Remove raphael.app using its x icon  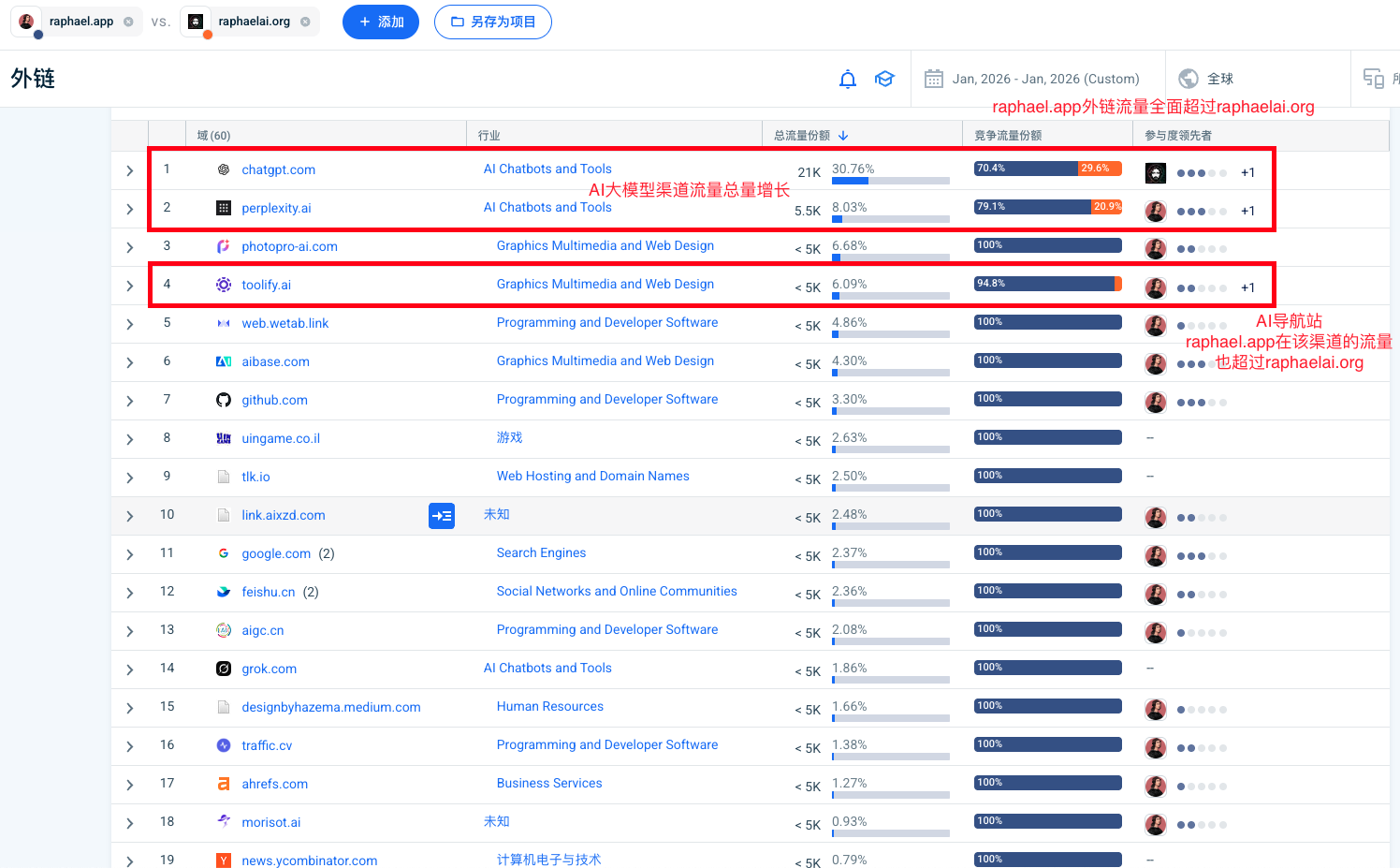(x=128, y=22)
